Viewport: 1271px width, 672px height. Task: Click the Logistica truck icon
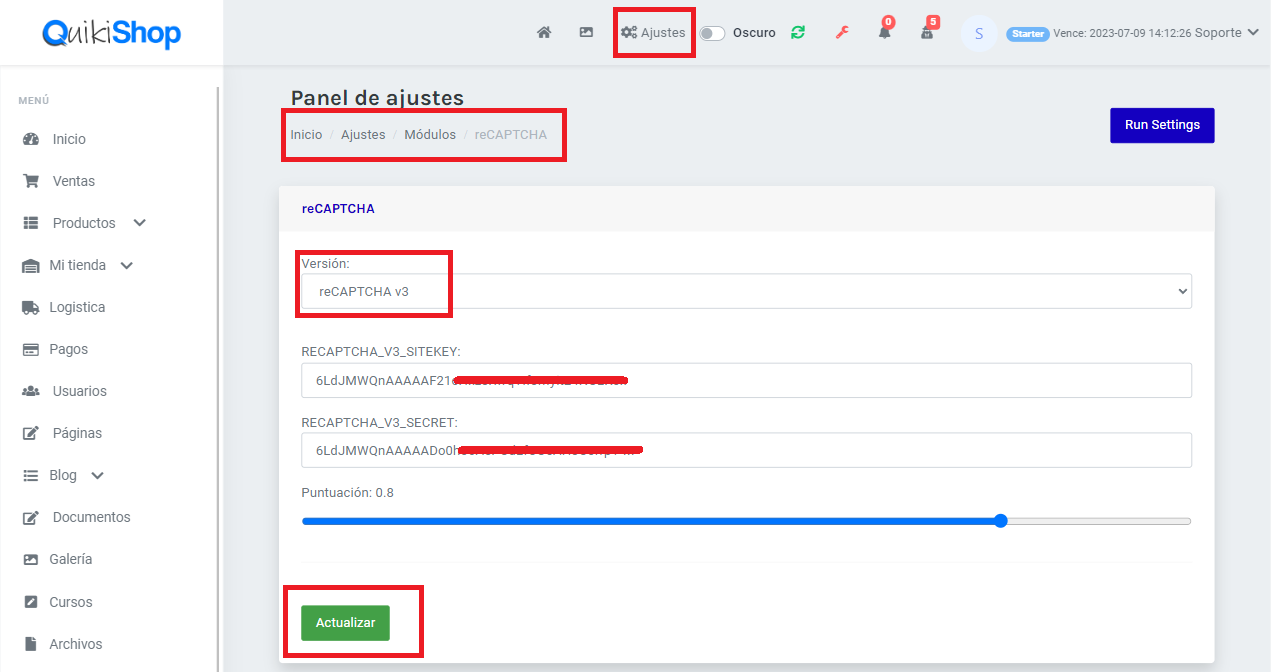pyautogui.click(x=31, y=307)
